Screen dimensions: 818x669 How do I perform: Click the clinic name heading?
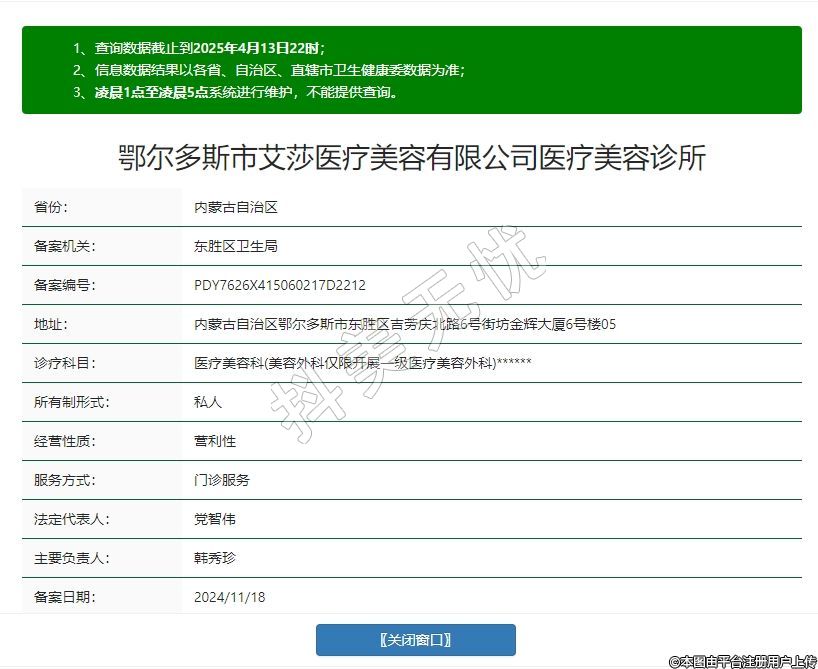click(411, 158)
